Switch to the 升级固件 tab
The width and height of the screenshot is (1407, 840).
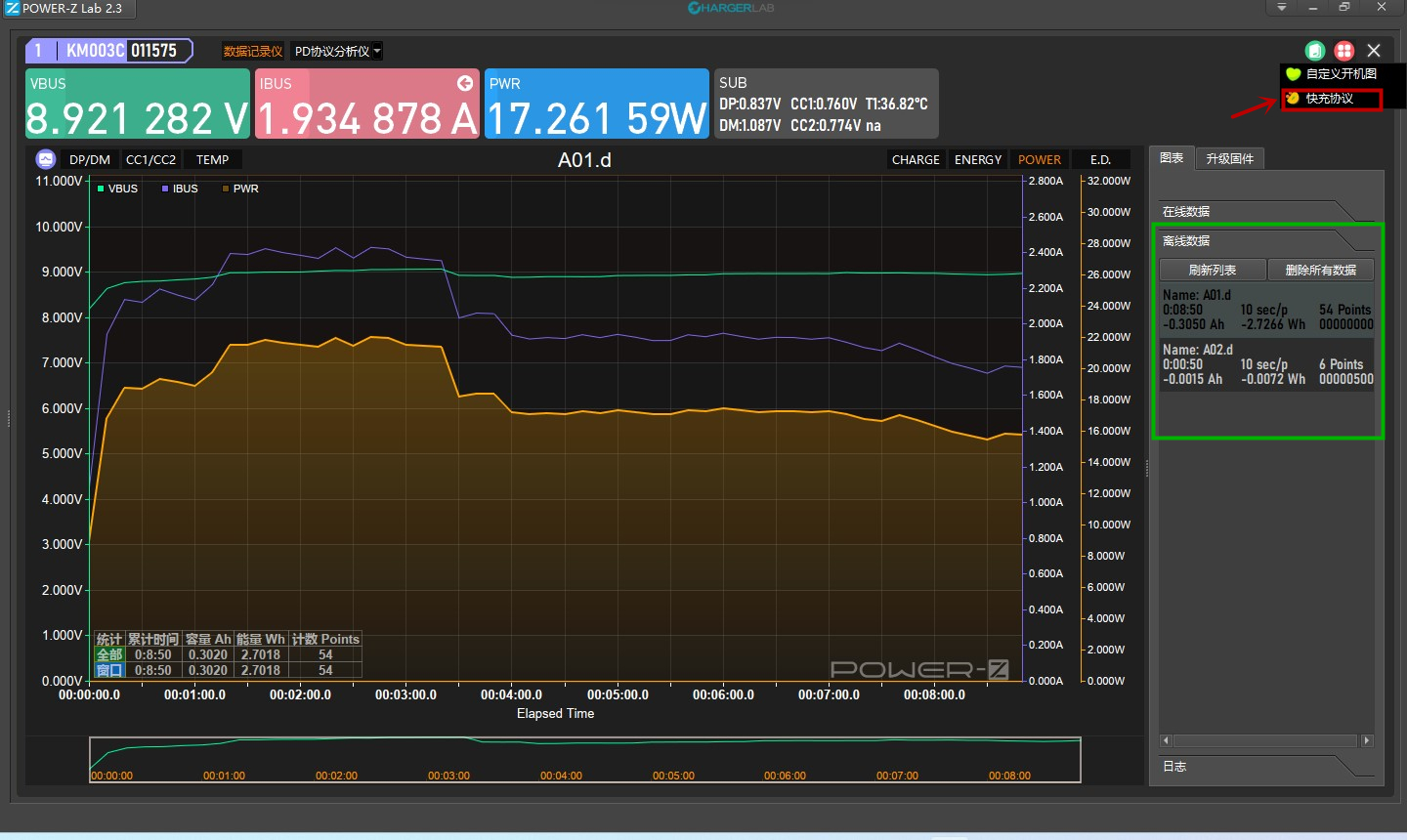[1229, 158]
